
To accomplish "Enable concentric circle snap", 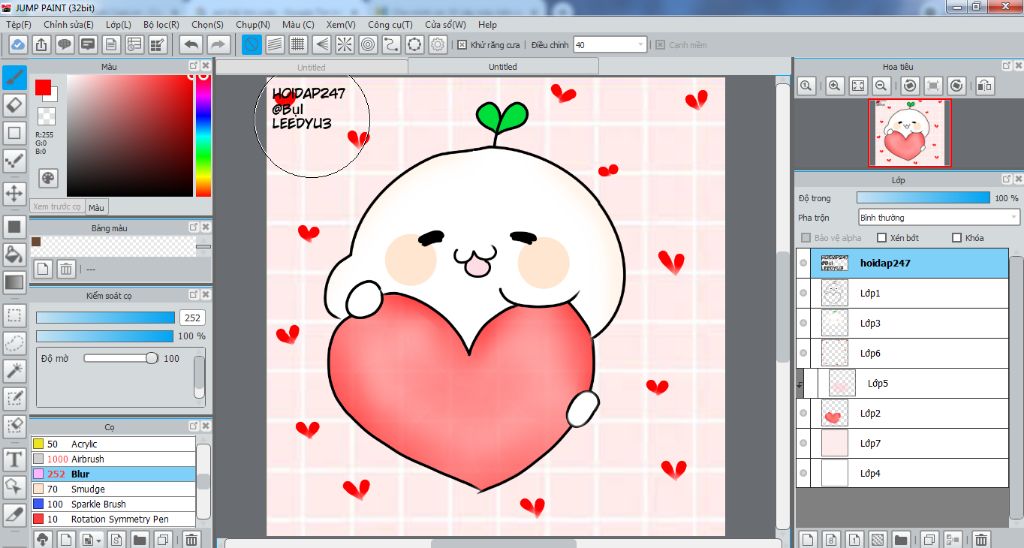I will [x=368, y=44].
